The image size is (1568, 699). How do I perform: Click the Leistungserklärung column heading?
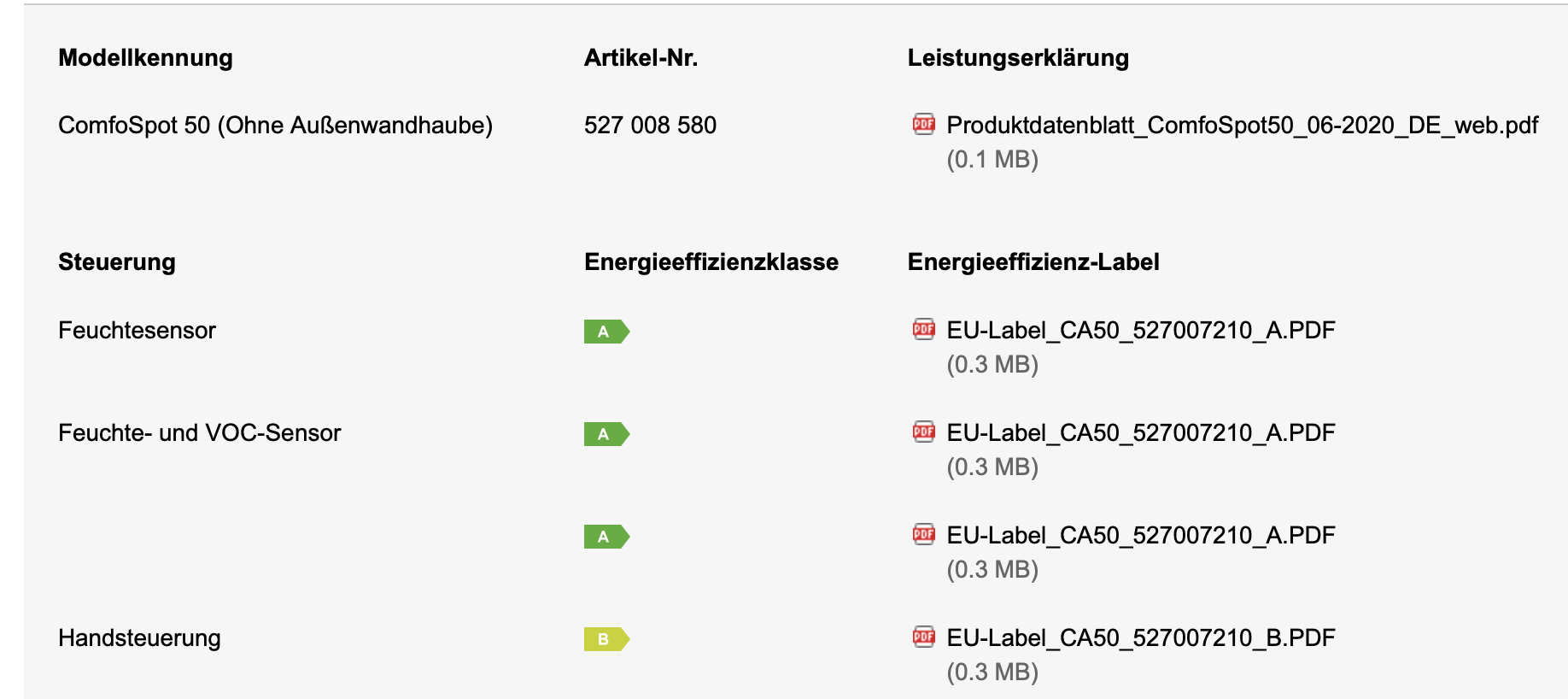click(x=1018, y=58)
